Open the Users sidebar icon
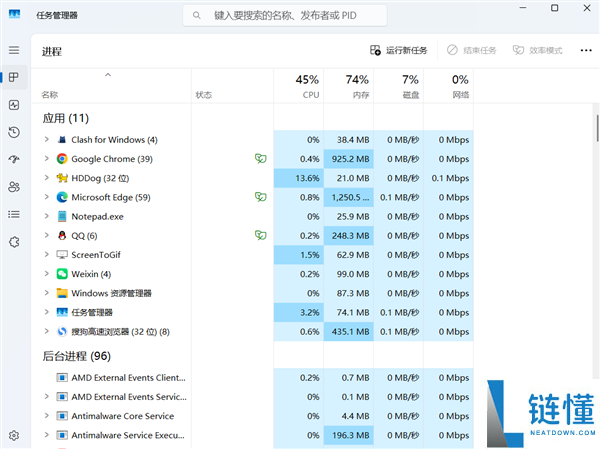 tap(14, 187)
